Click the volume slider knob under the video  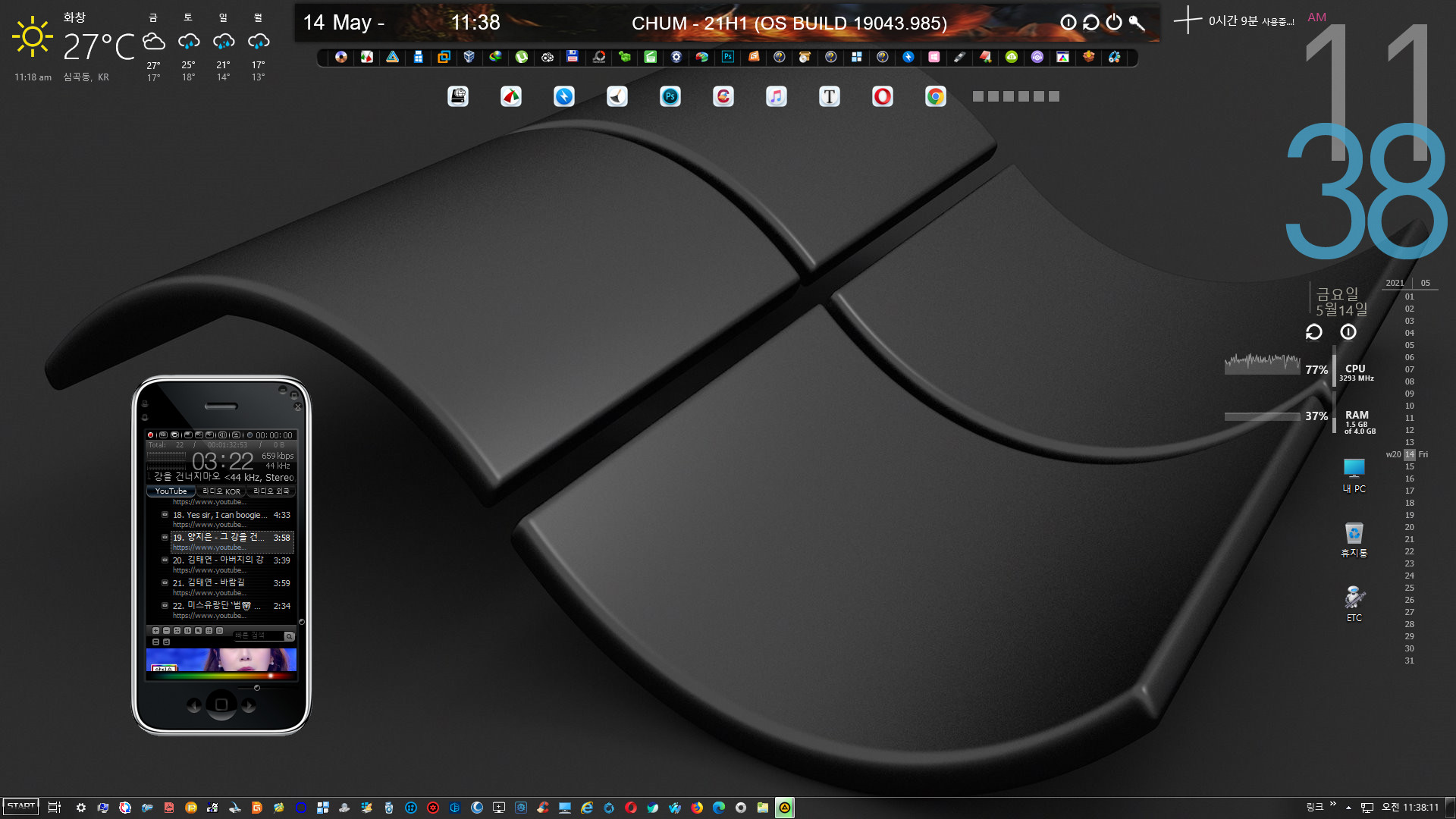tap(257, 688)
